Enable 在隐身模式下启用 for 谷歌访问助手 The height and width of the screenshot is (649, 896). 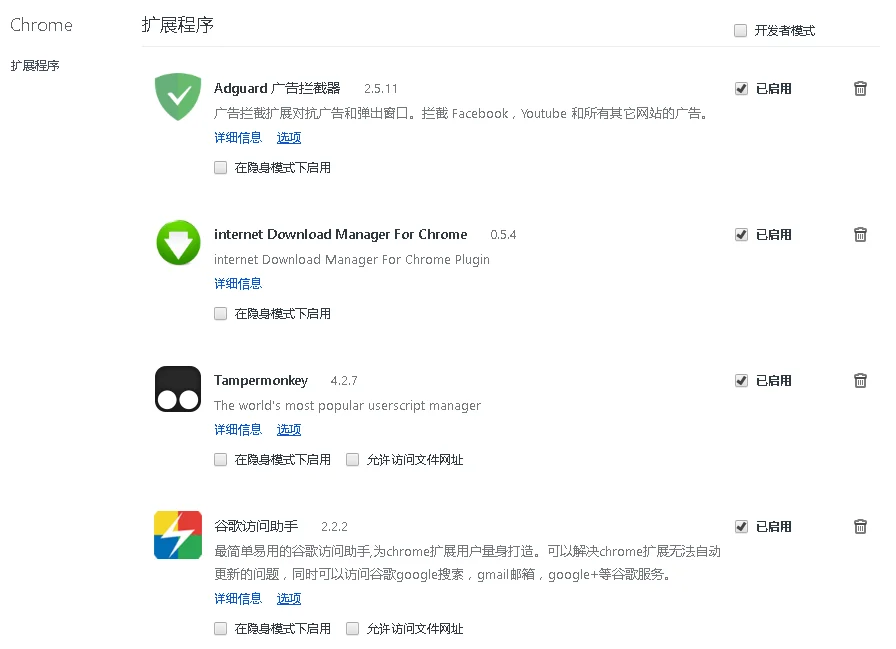tap(221, 628)
